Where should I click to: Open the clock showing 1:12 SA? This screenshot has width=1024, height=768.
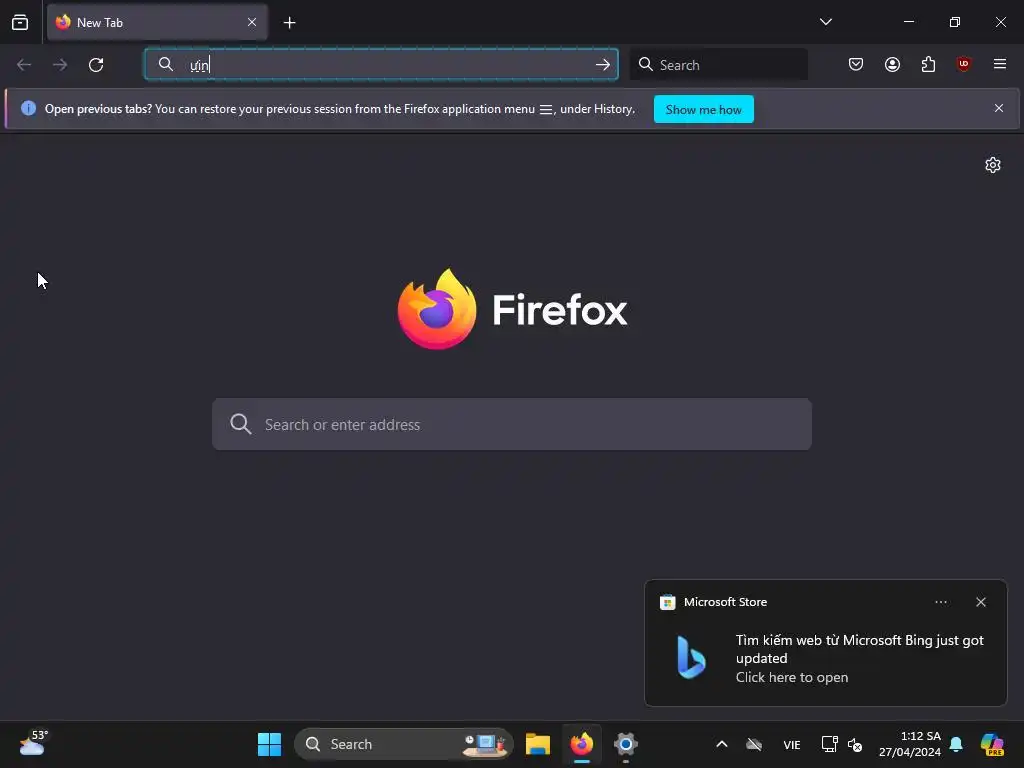(910, 744)
